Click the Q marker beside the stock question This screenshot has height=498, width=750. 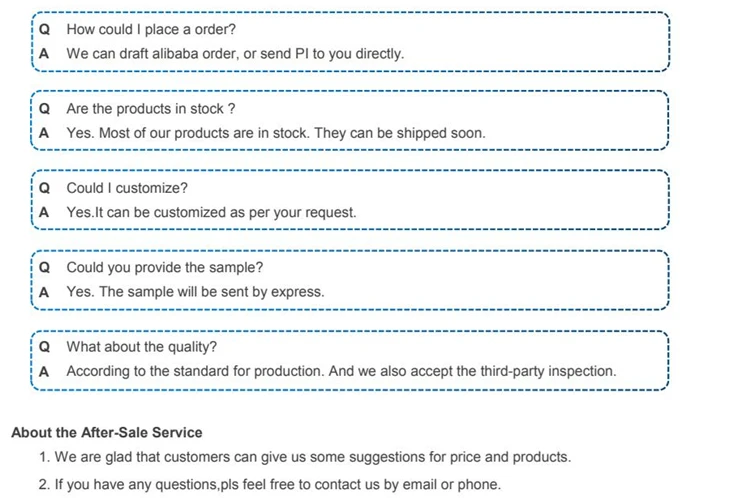pyautogui.click(x=44, y=109)
